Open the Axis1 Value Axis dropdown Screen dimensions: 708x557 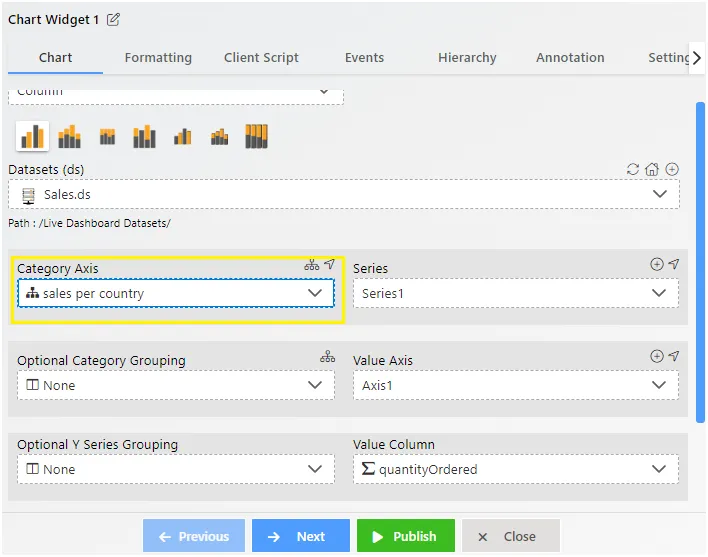[516, 385]
